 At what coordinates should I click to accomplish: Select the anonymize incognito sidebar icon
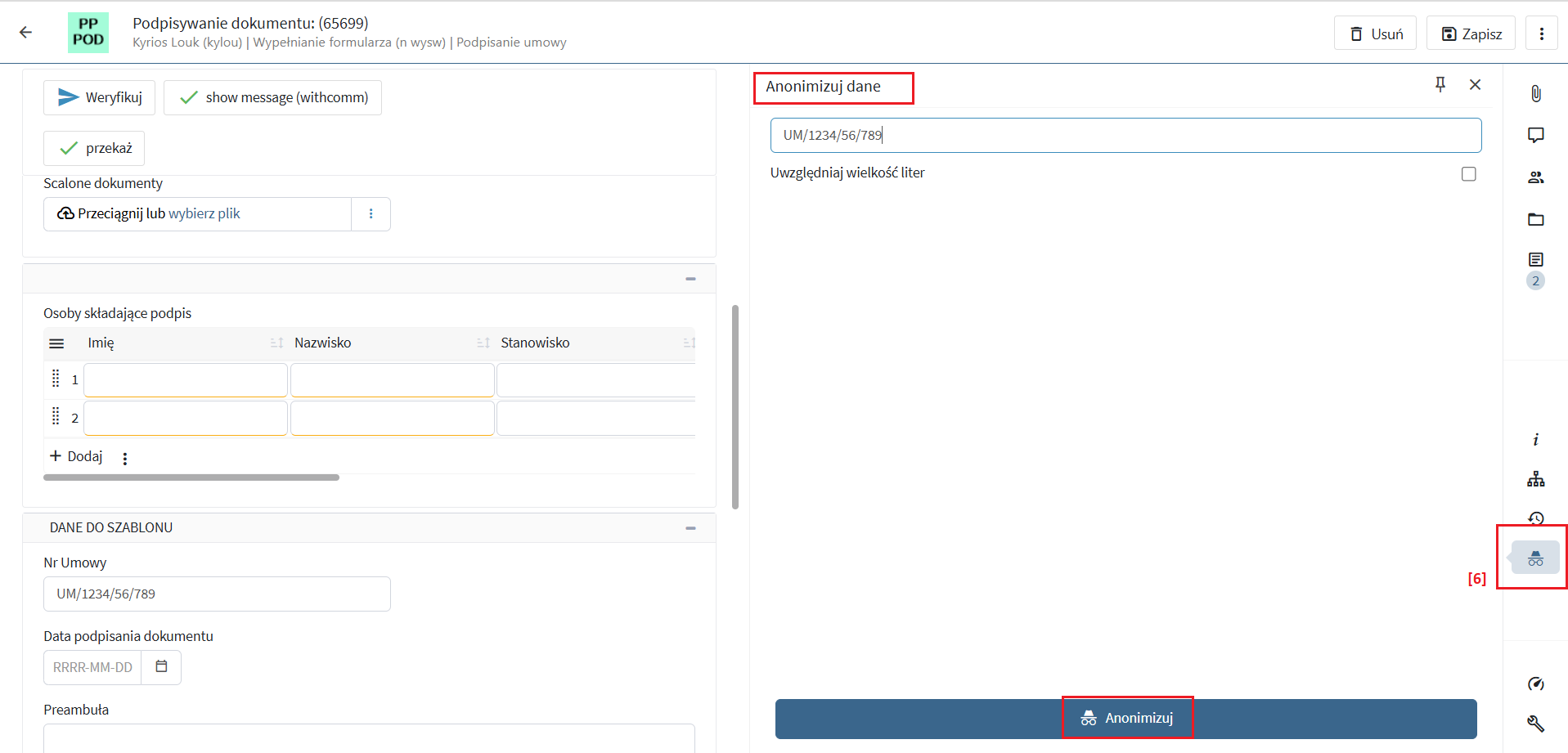tap(1535, 558)
